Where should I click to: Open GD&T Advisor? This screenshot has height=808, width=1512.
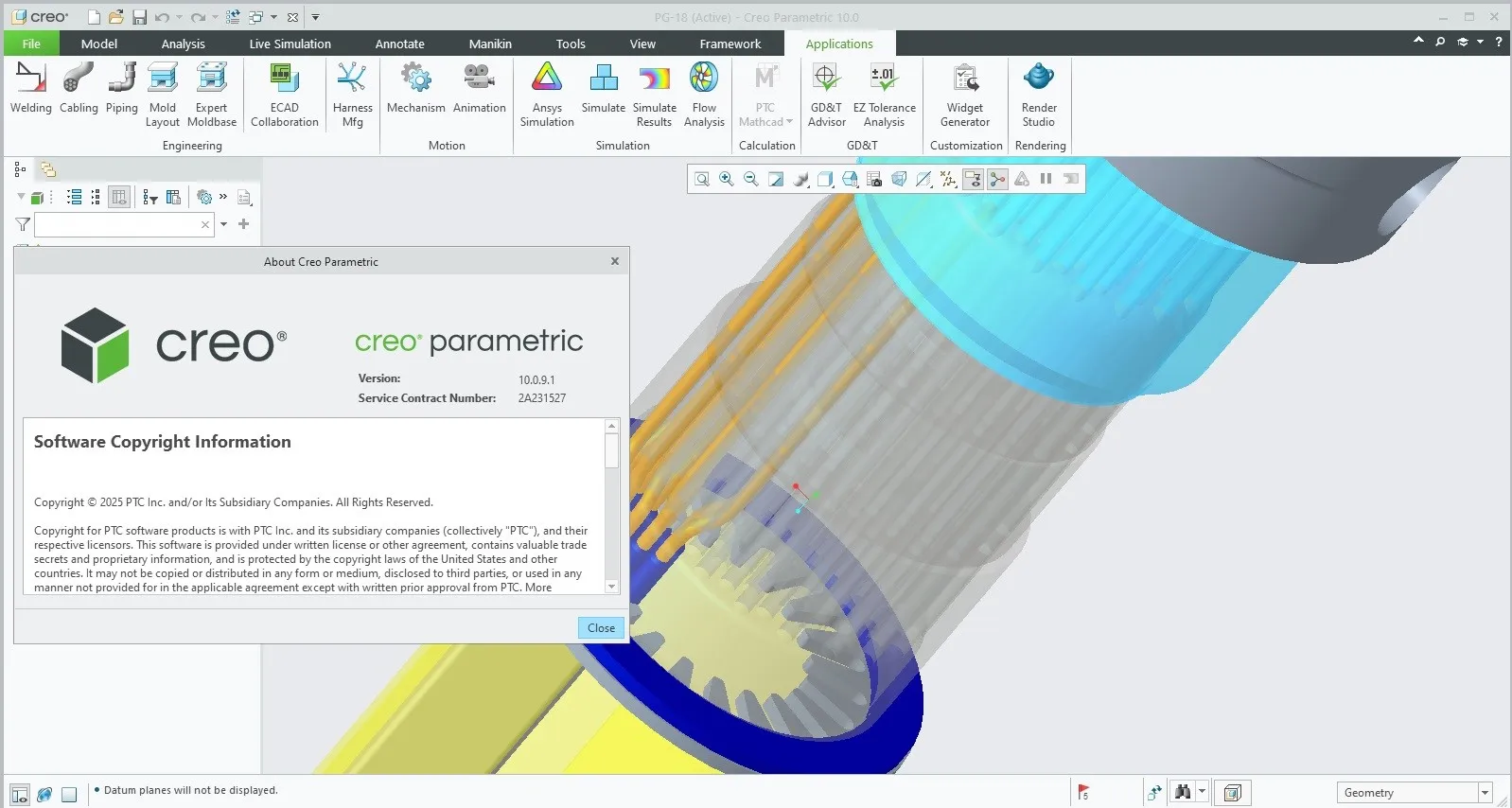[826, 95]
